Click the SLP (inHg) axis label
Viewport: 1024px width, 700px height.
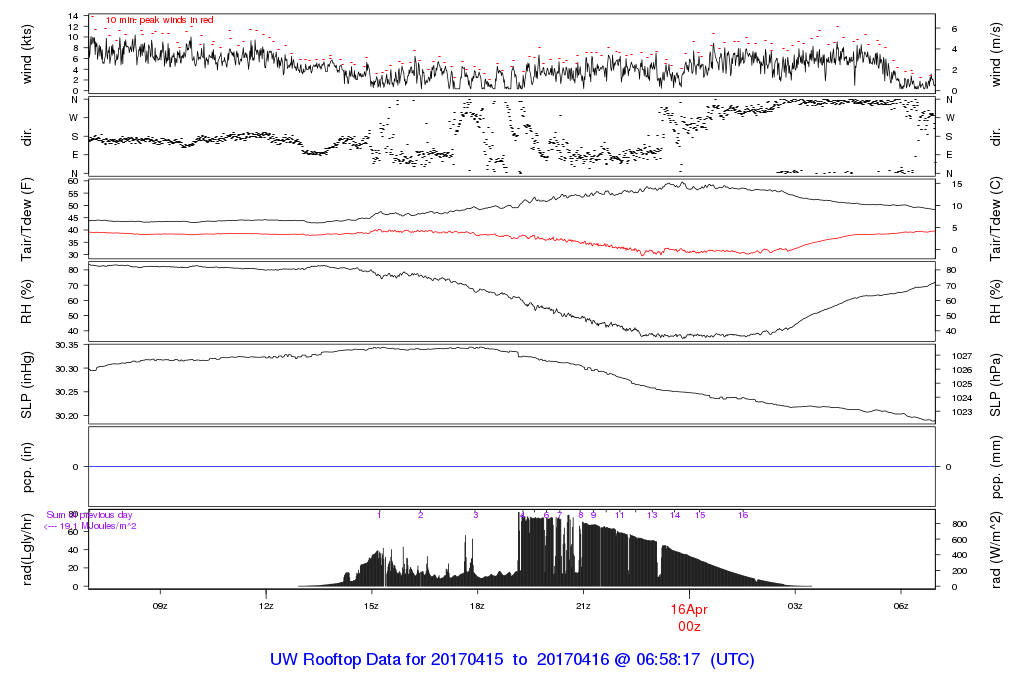click(27, 385)
